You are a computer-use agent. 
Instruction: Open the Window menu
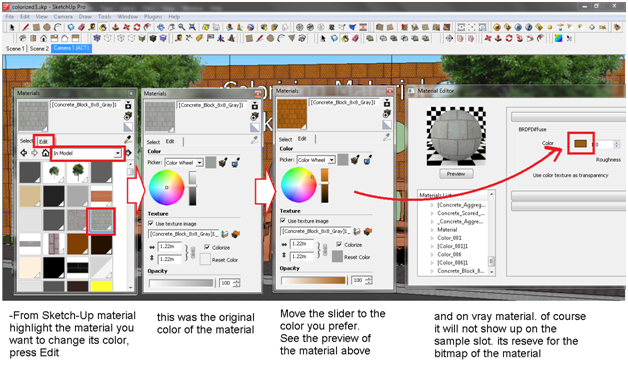coord(127,16)
